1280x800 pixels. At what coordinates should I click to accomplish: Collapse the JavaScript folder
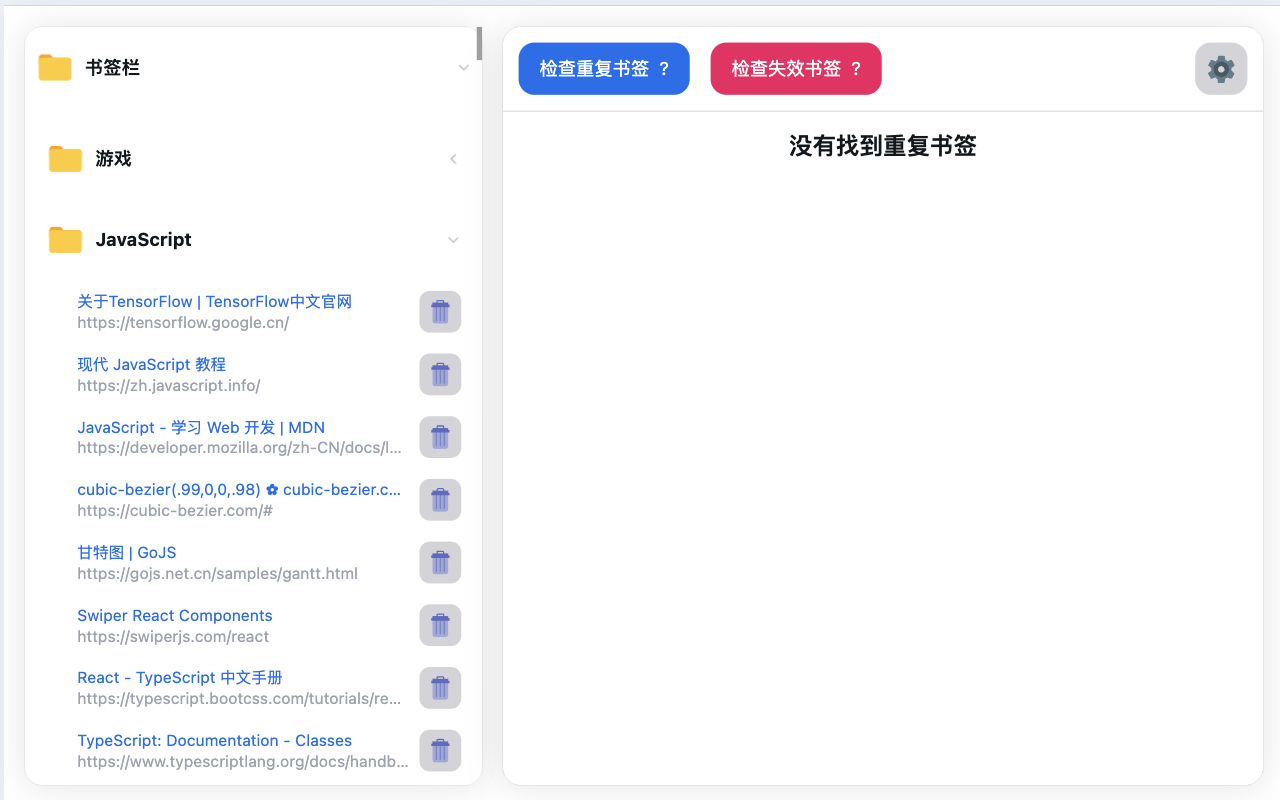point(453,240)
